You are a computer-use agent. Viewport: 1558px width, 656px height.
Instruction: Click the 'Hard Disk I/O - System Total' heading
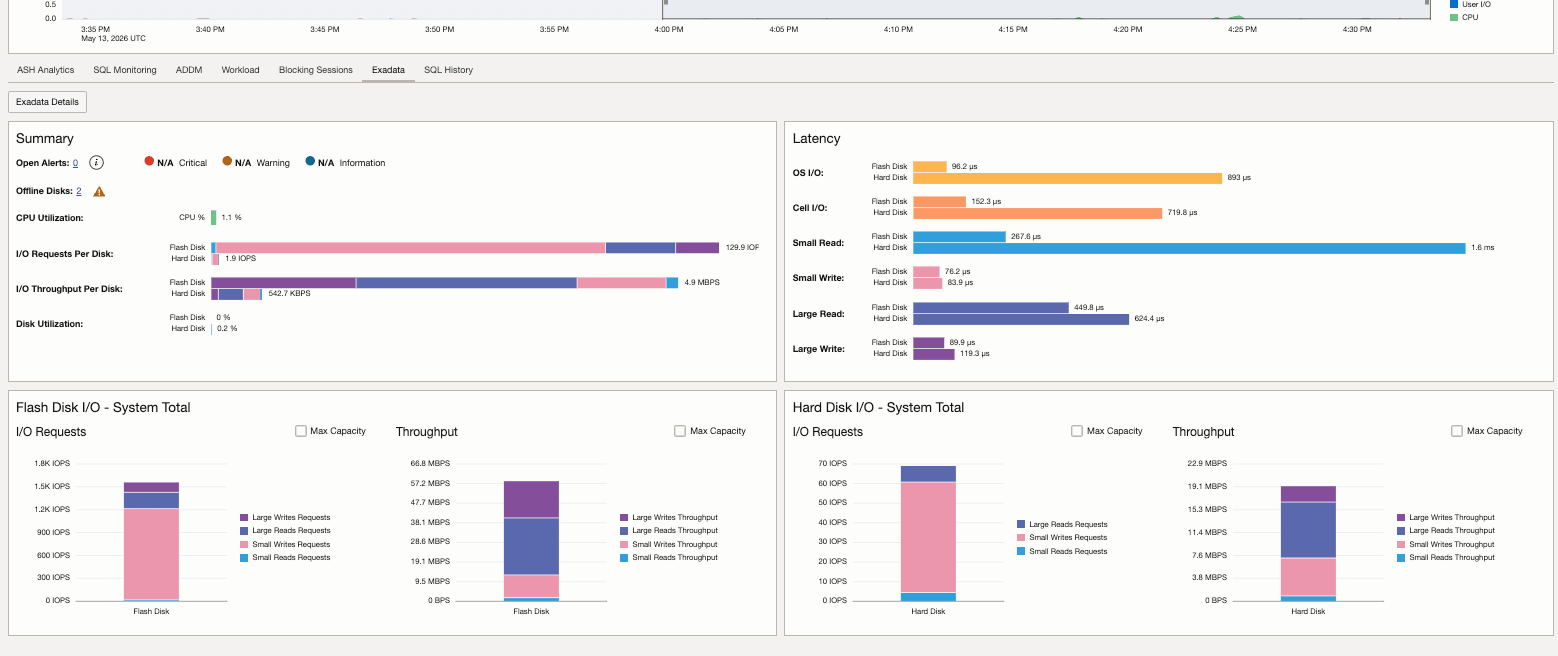pos(878,407)
